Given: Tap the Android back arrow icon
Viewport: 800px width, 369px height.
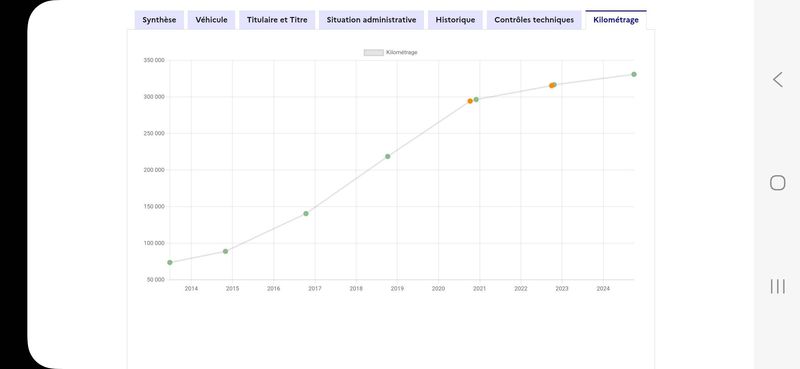Looking at the screenshot, I should coord(778,80).
